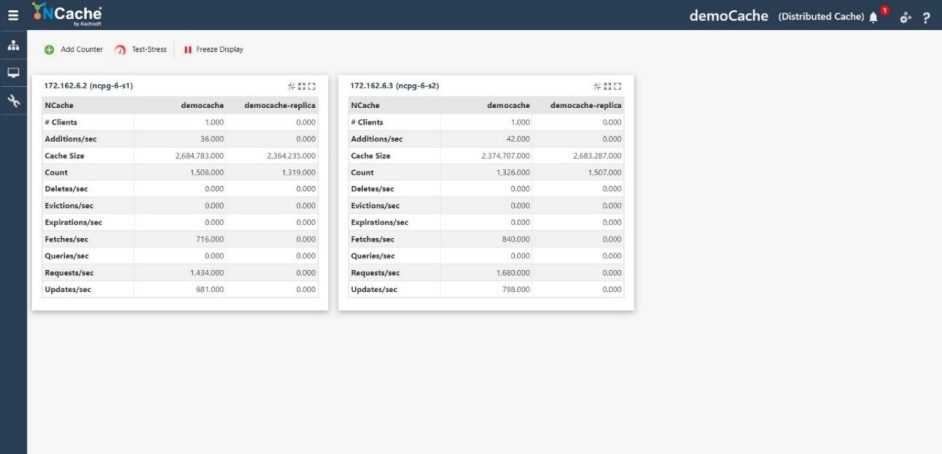Select the Updates/sec row in the 172.162.6.2 panel
Viewport: 942px width, 454px height.
[180, 289]
